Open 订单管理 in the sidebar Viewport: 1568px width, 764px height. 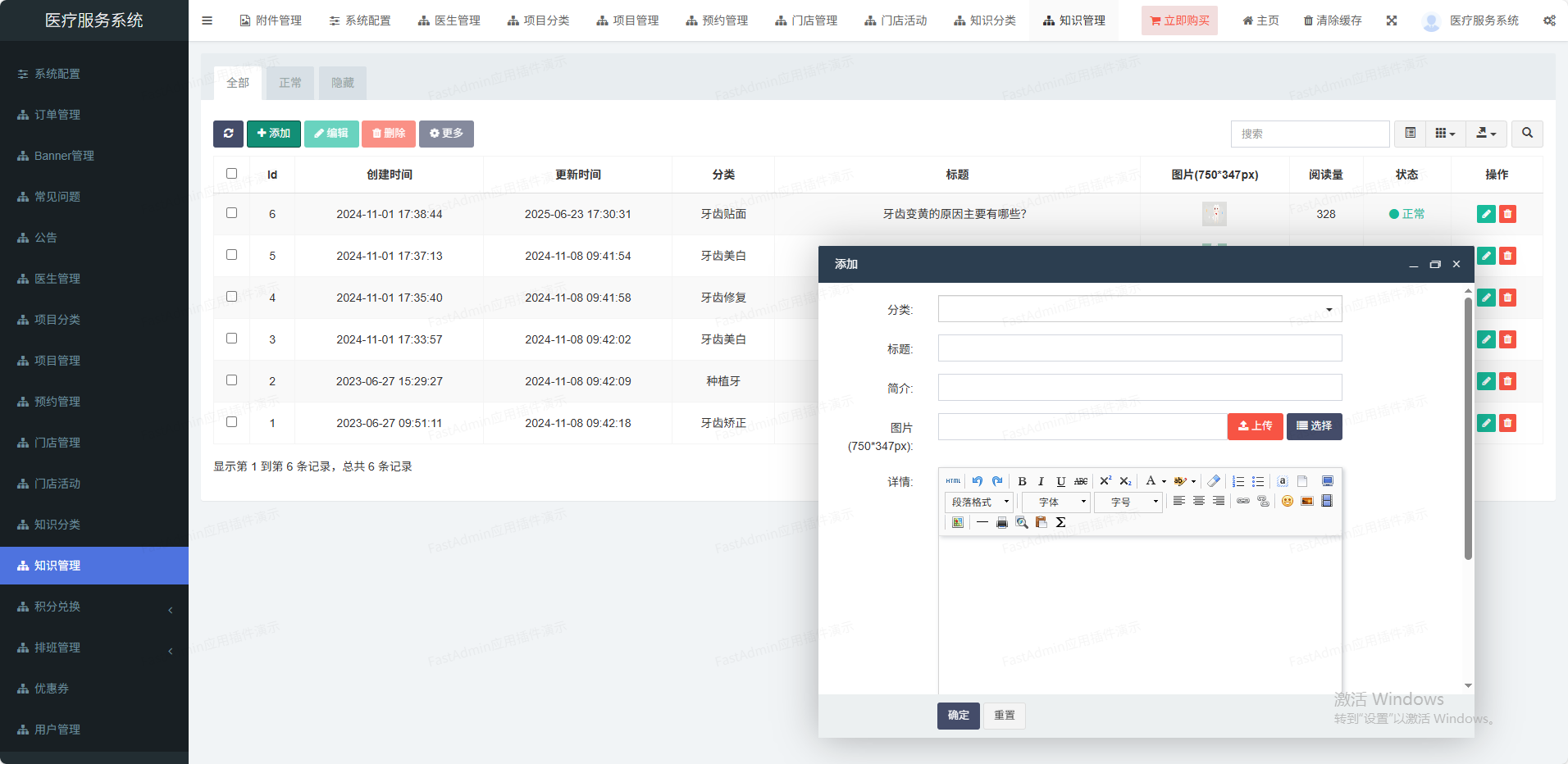(x=57, y=115)
